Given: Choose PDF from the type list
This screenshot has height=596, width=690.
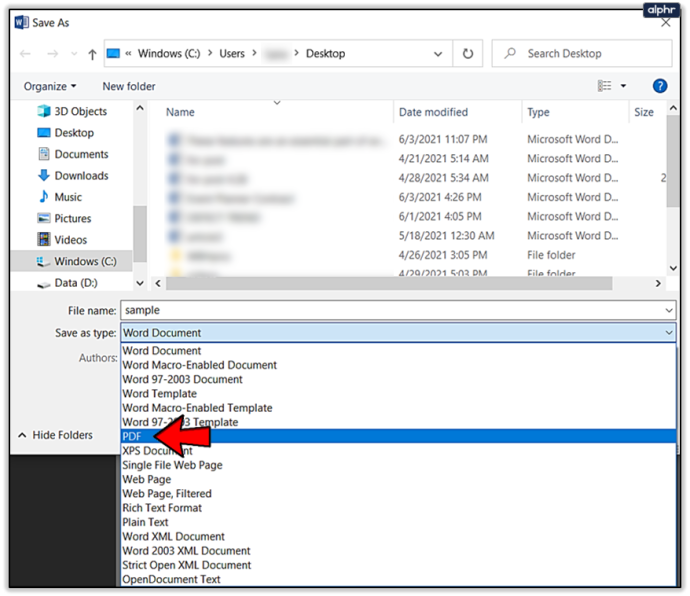Looking at the screenshot, I should pos(398,436).
